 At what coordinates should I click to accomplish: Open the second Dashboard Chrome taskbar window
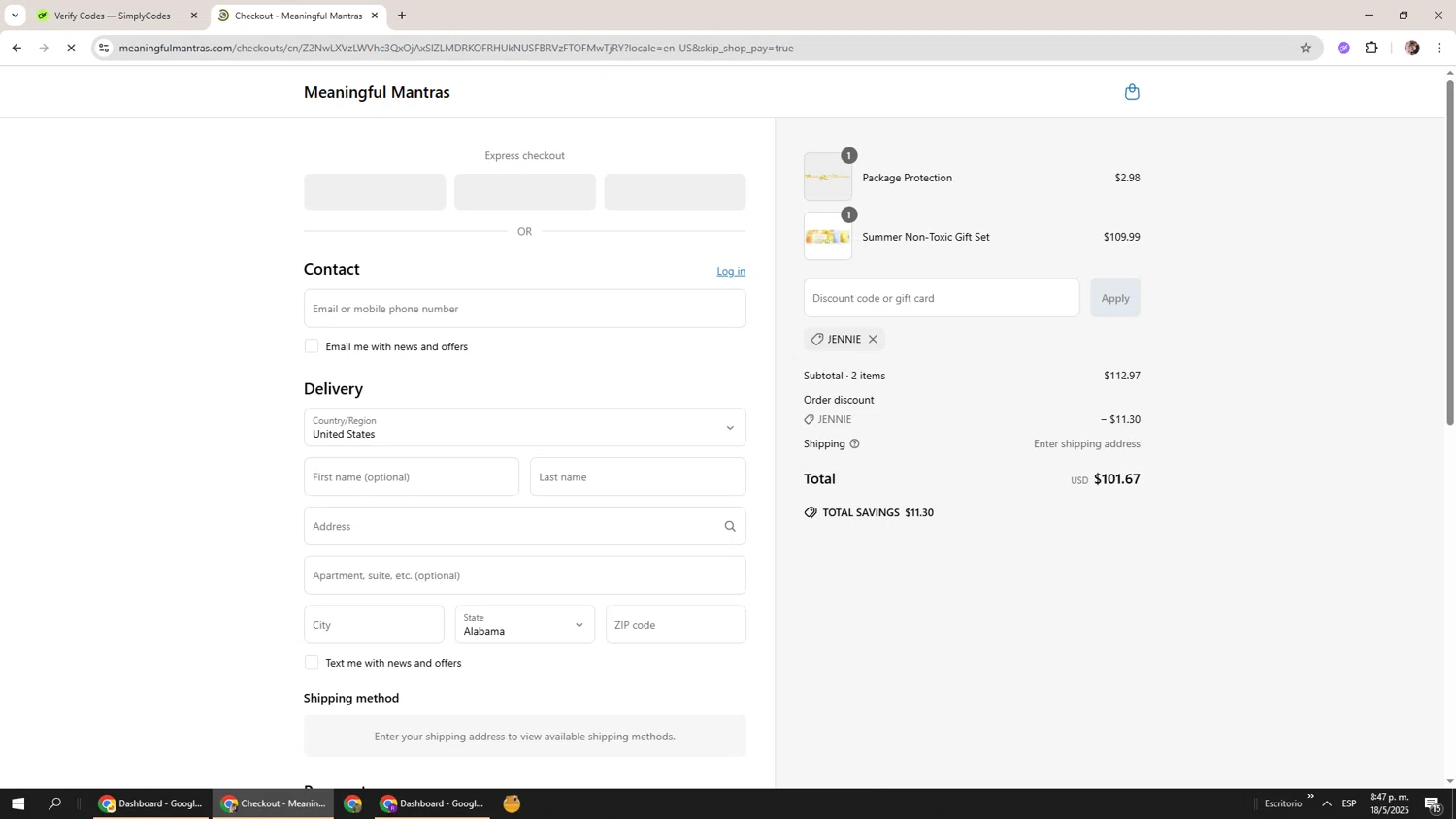tap(432, 803)
